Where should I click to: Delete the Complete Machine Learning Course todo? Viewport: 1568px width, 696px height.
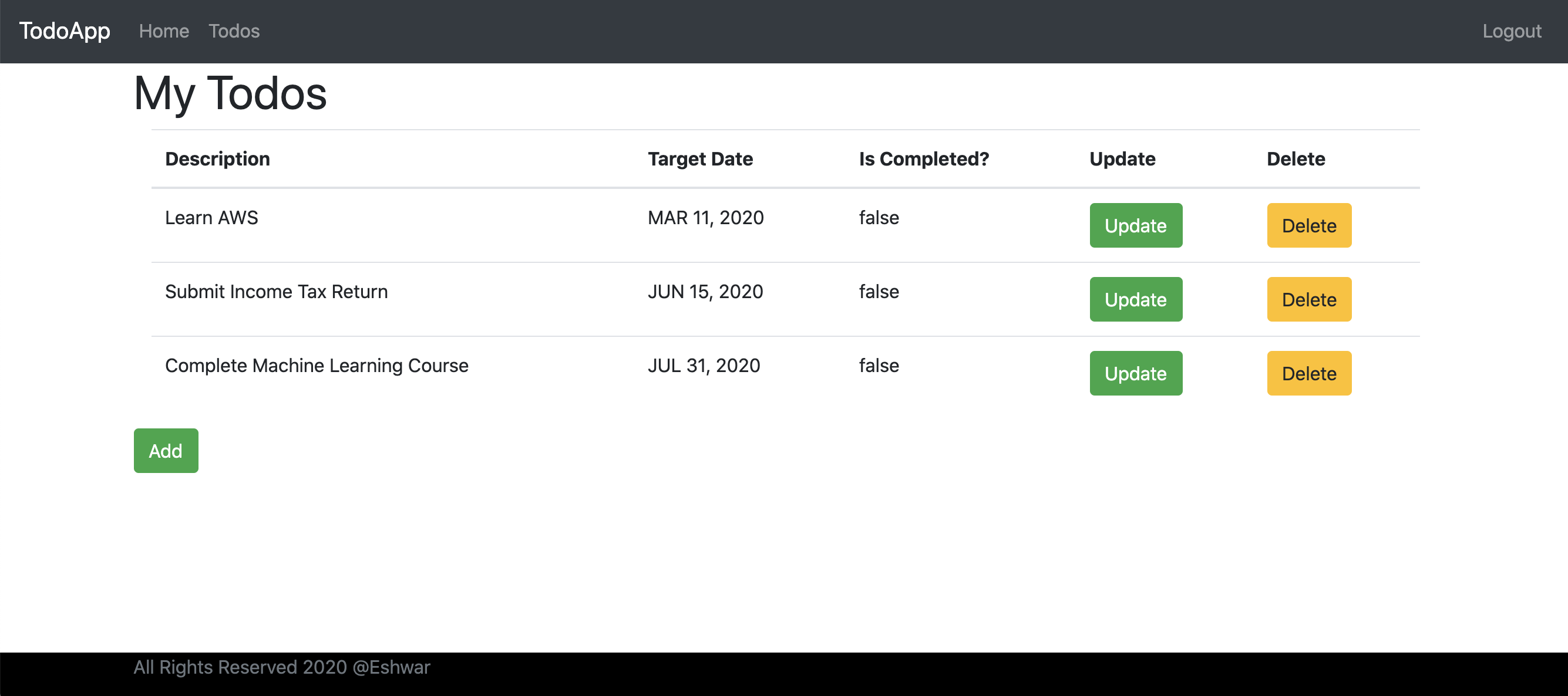click(x=1308, y=373)
